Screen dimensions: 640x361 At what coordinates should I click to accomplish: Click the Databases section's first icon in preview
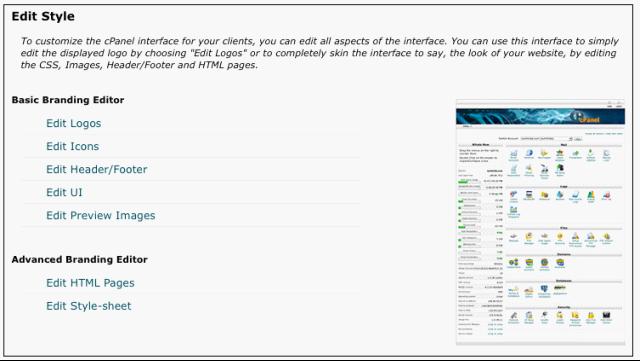(513, 291)
